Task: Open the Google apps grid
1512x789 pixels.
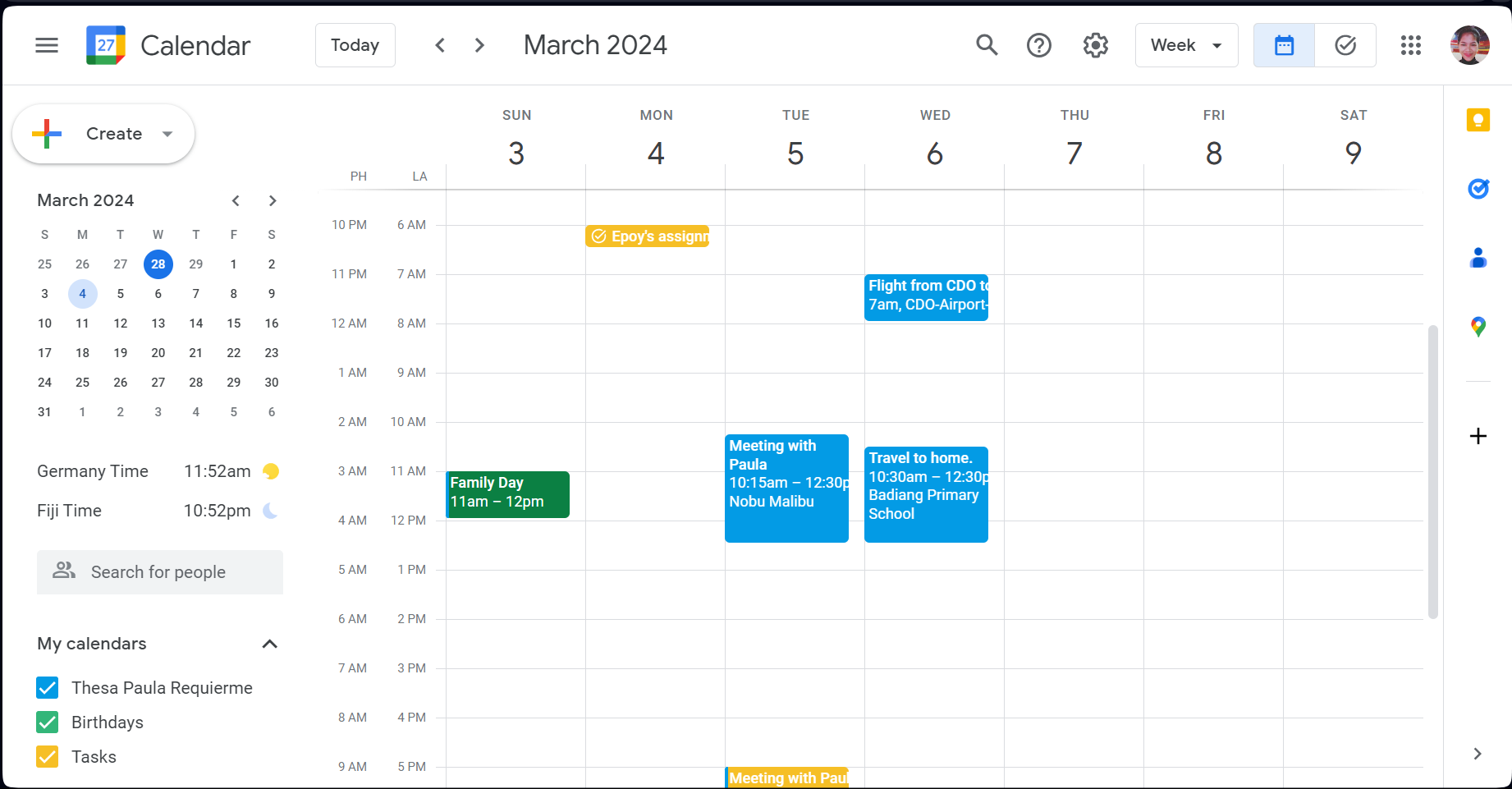Action: [x=1411, y=45]
